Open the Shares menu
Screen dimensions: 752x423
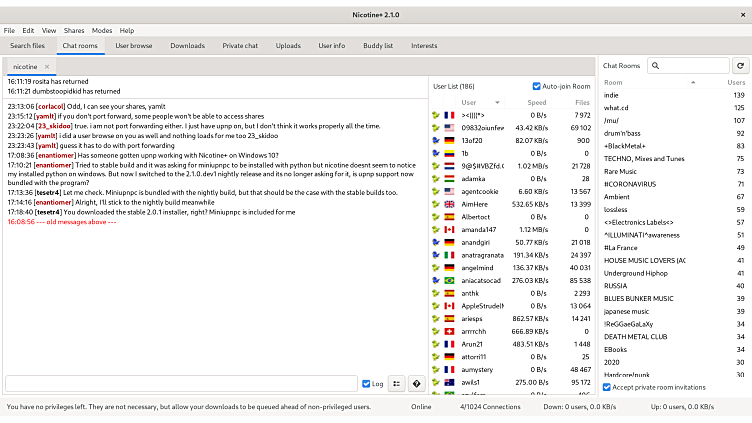coord(74,31)
